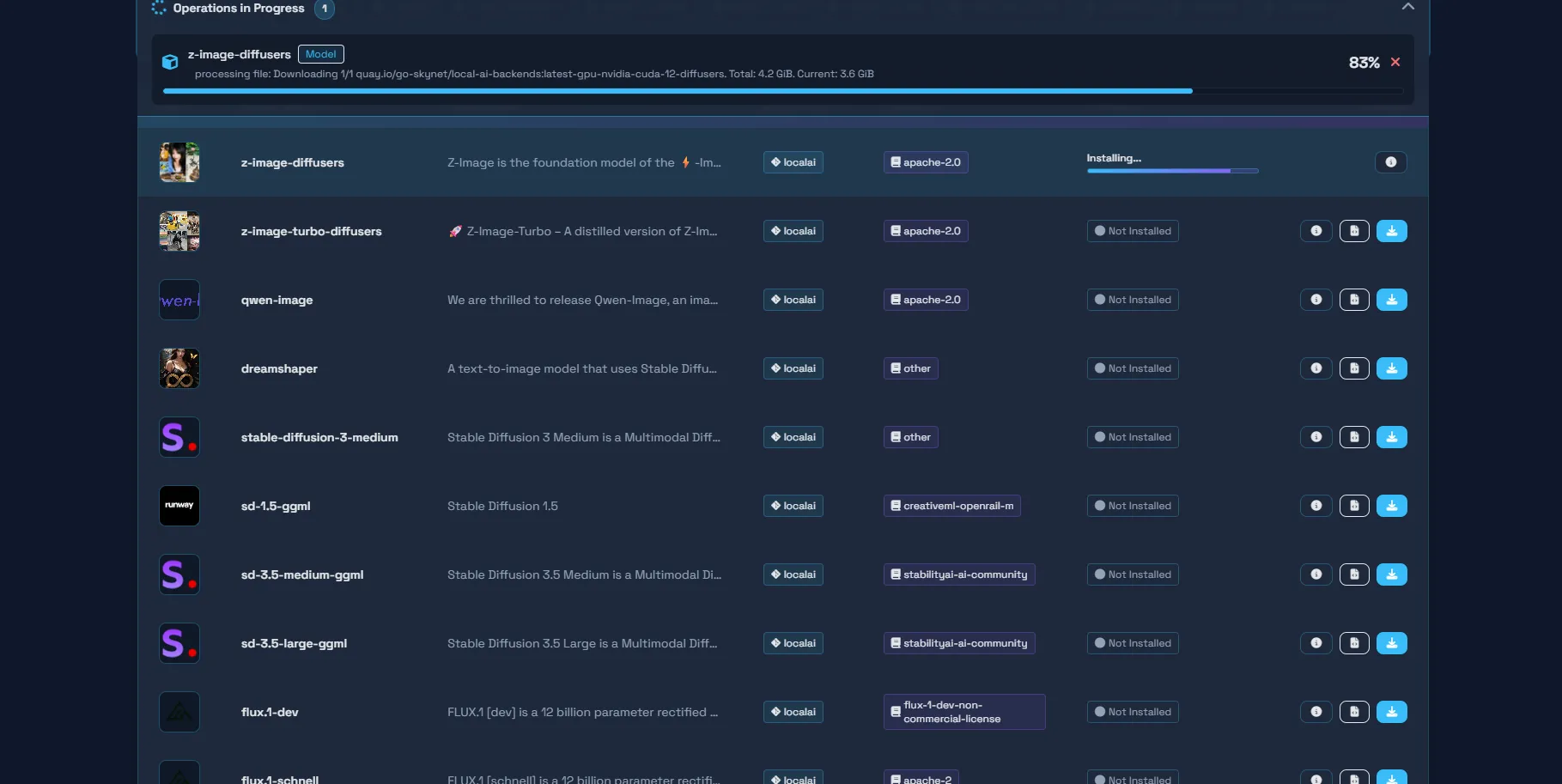Show info for the installing z-image-diffusers row
The height and width of the screenshot is (784, 1562).
pos(1390,162)
